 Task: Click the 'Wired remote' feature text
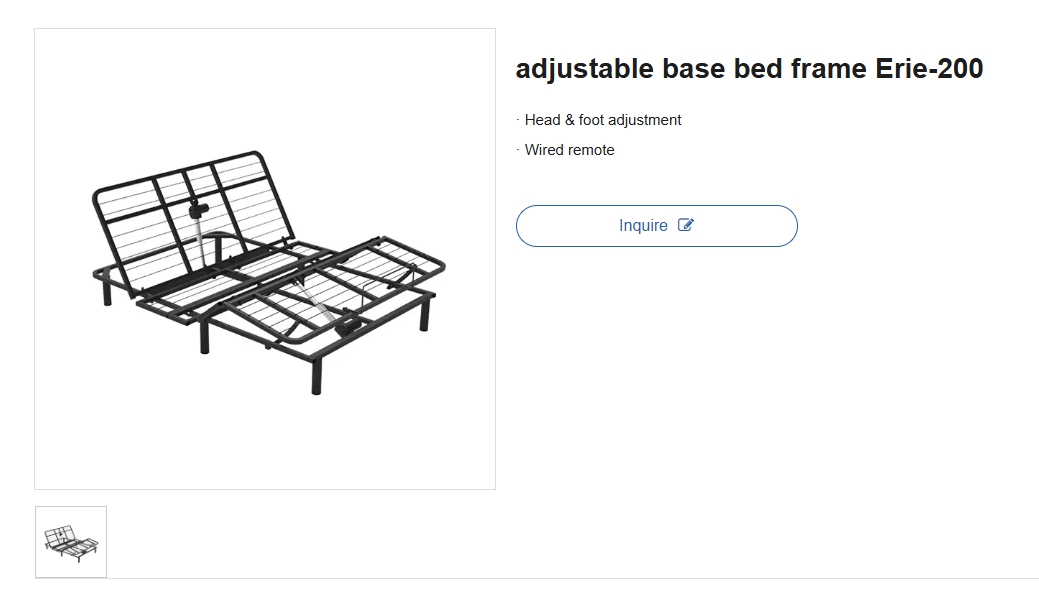point(569,150)
